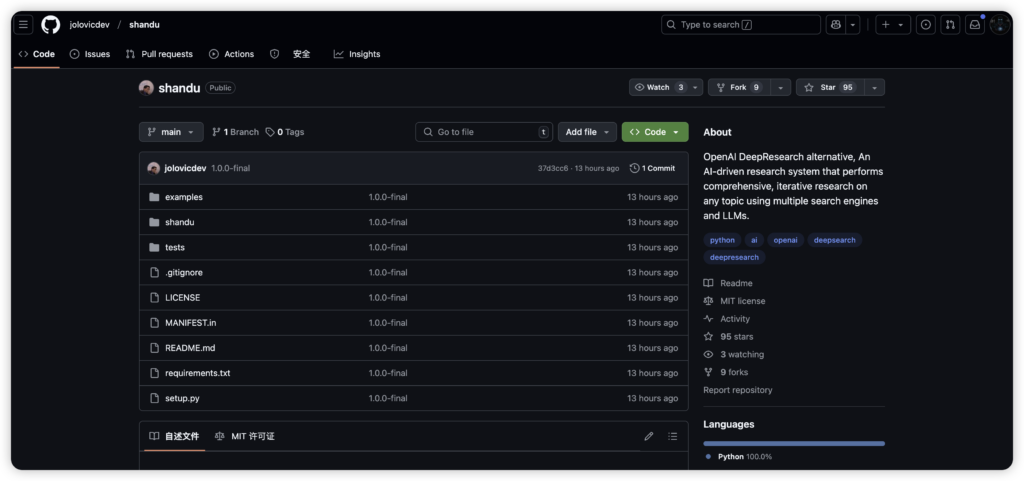Open the README outline list icon
The image size is (1024, 481).
tap(673, 436)
